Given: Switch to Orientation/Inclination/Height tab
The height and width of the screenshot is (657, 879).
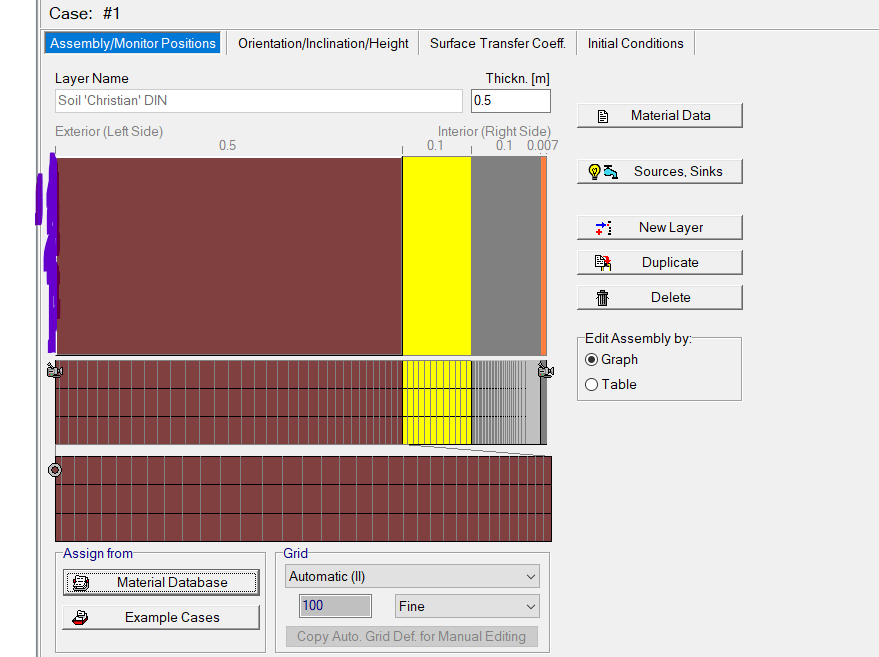Looking at the screenshot, I should (x=323, y=44).
